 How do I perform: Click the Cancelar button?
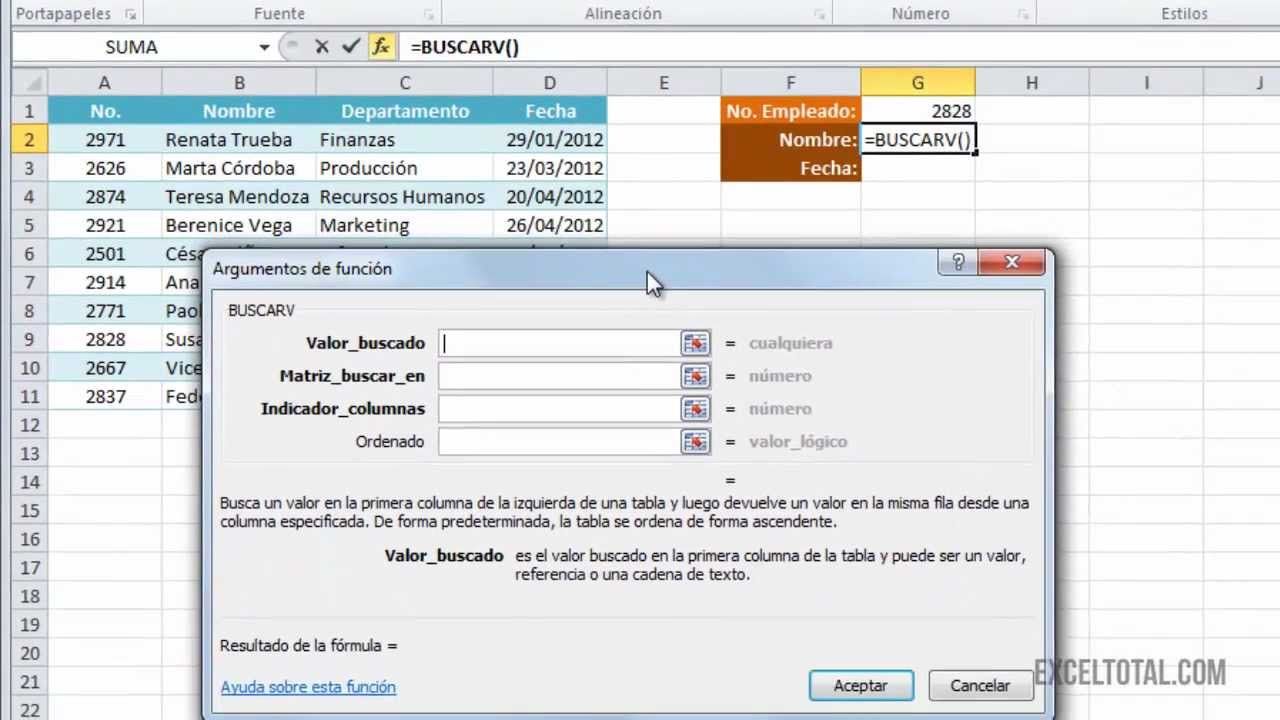[980, 686]
